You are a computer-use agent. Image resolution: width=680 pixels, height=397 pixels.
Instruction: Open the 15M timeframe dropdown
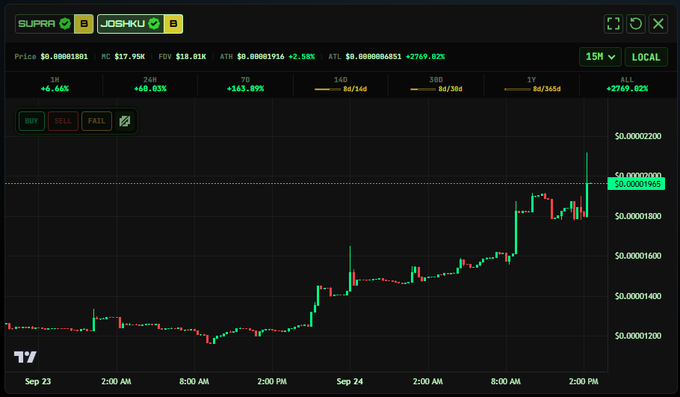point(600,57)
